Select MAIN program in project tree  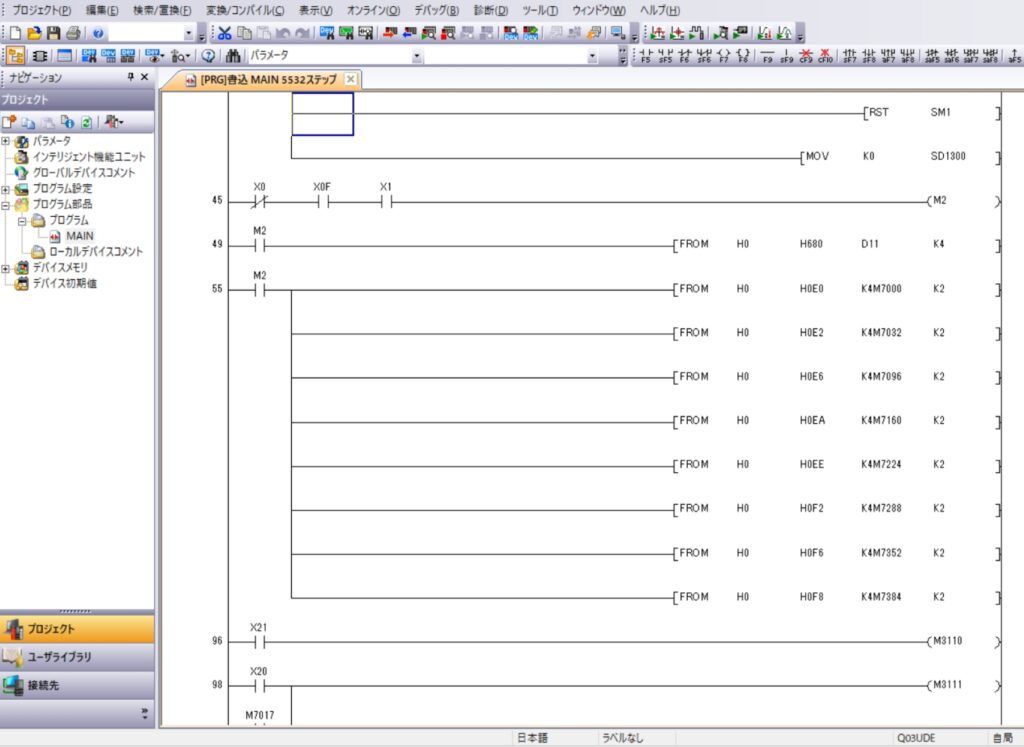79,236
